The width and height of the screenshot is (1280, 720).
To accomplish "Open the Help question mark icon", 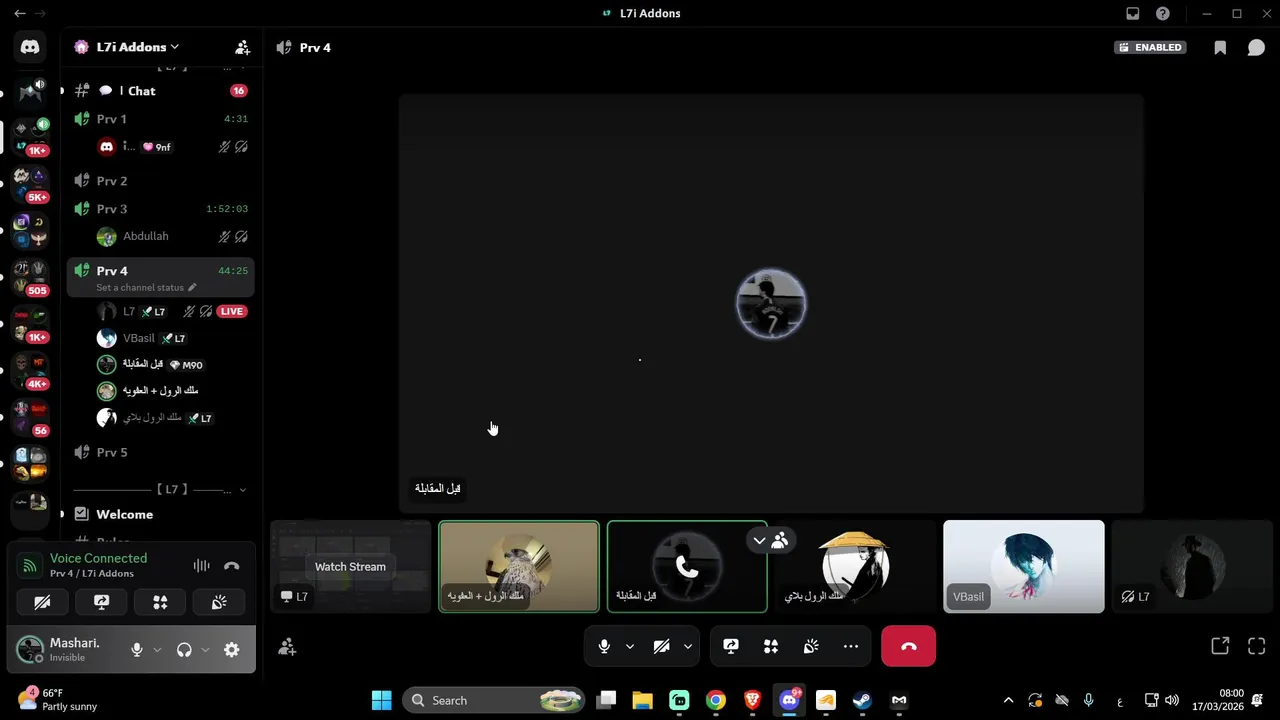I will click(1163, 14).
